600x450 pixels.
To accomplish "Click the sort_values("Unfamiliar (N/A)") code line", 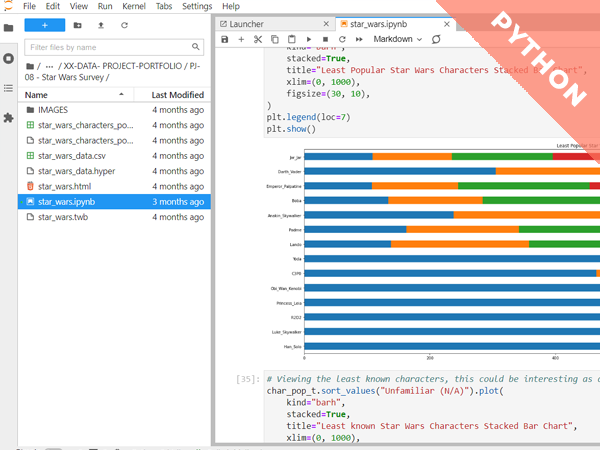I will tap(385, 391).
